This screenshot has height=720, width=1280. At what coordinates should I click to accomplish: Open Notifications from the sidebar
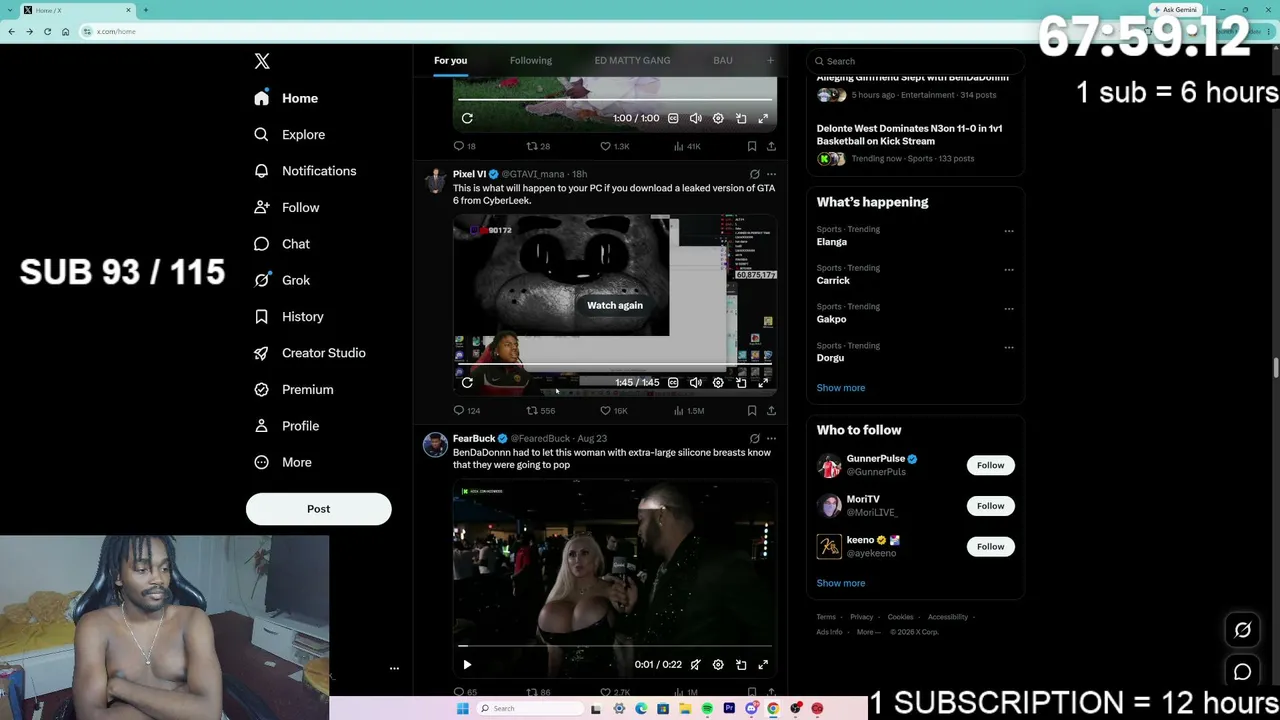click(305, 171)
